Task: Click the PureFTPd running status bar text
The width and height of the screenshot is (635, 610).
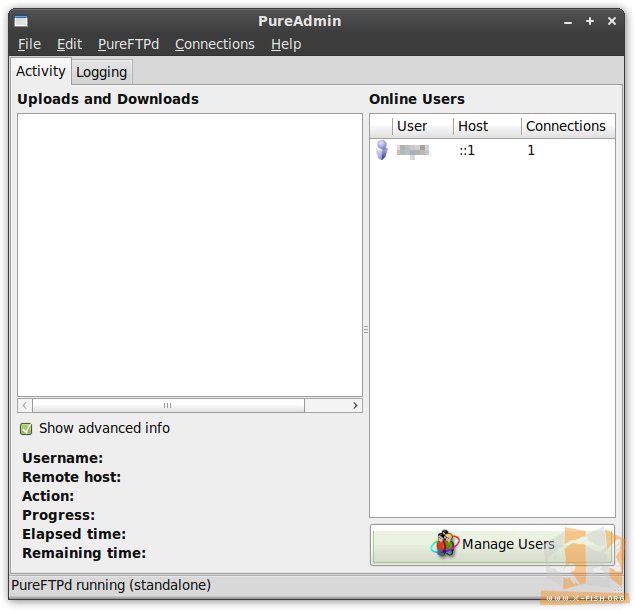Action: (x=111, y=585)
